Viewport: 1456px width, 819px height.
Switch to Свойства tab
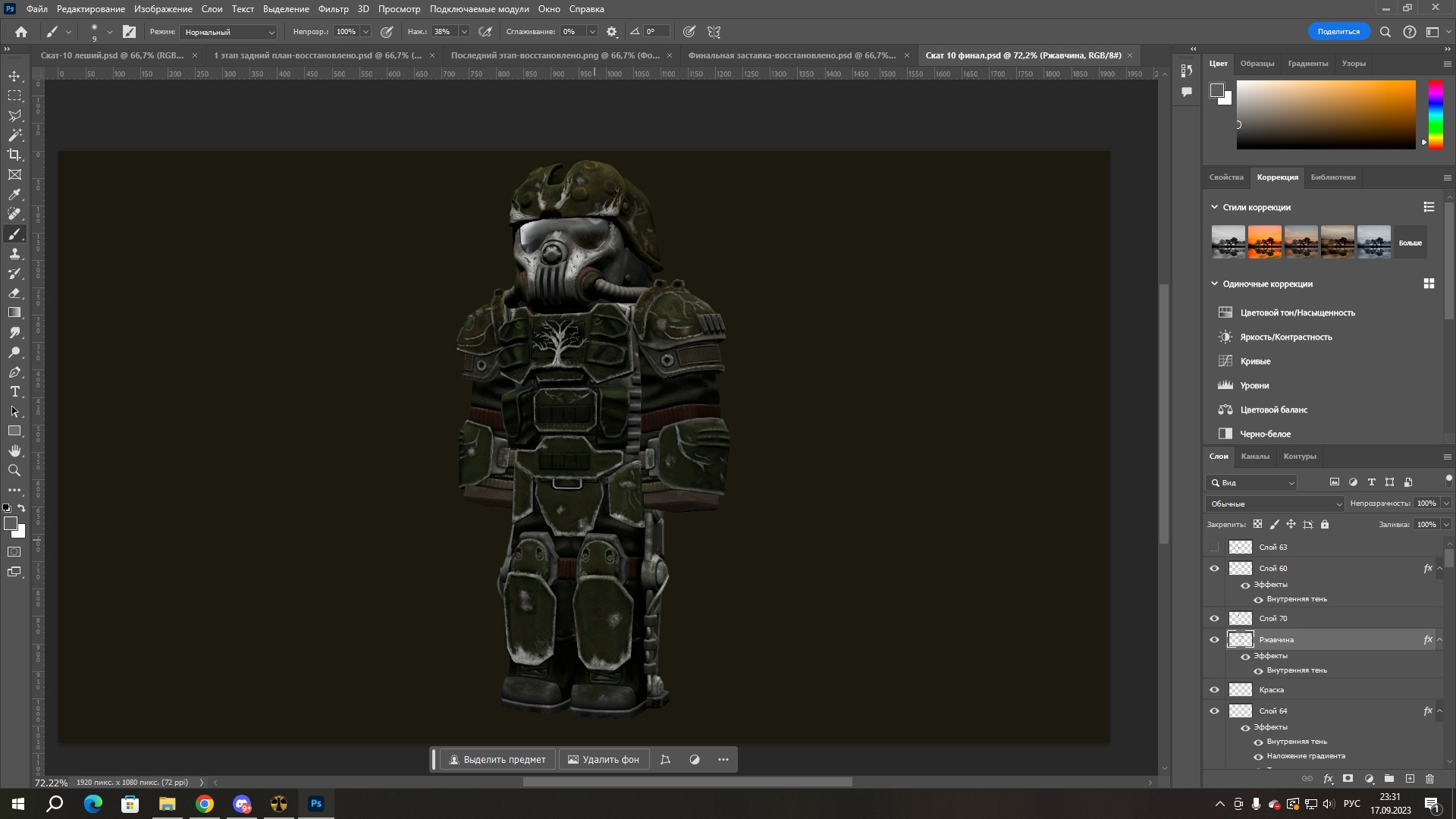tap(1226, 177)
